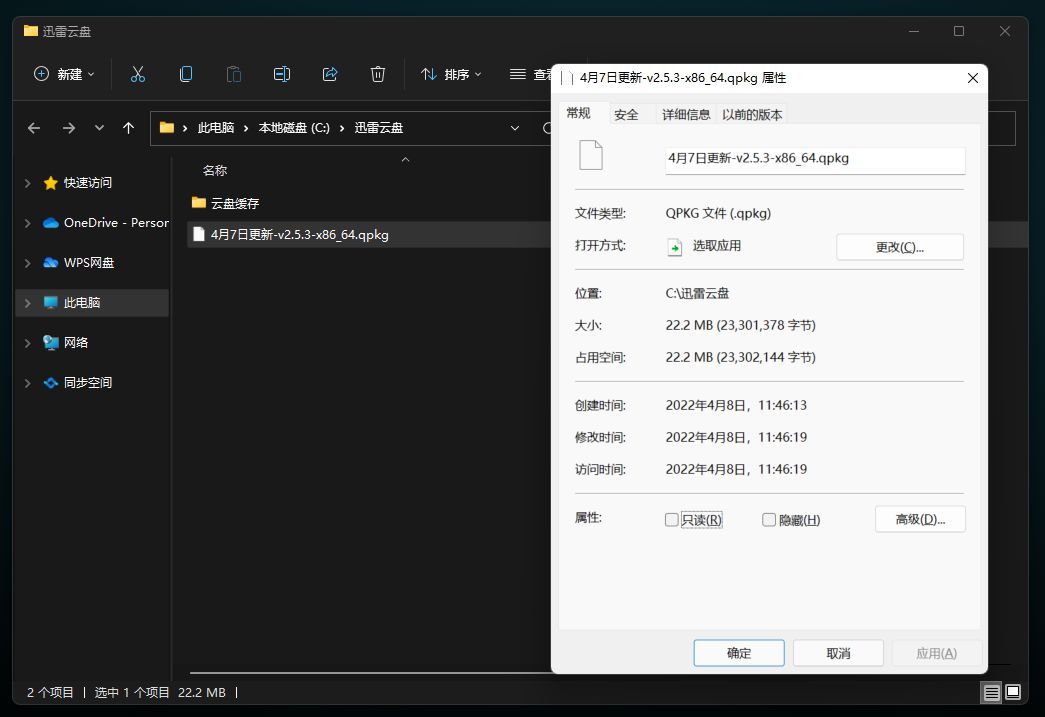Click the blank file type icon in properties
Image resolution: width=1045 pixels, height=717 pixels.
(x=590, y=155)
